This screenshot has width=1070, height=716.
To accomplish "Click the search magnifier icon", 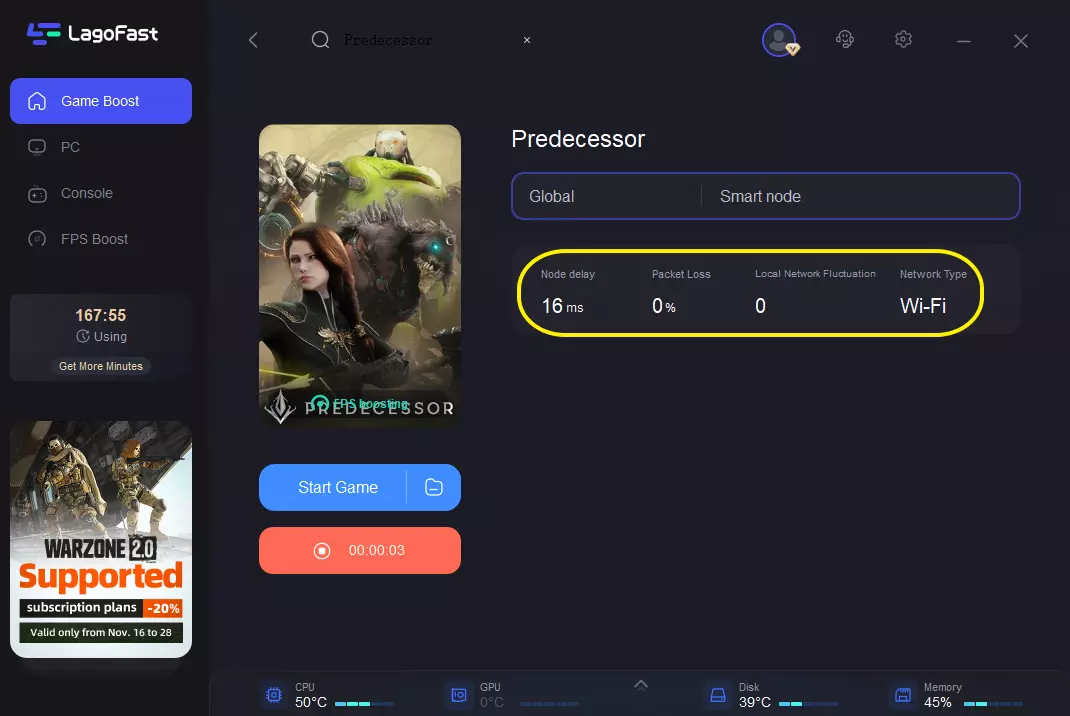I will (320, 40).
